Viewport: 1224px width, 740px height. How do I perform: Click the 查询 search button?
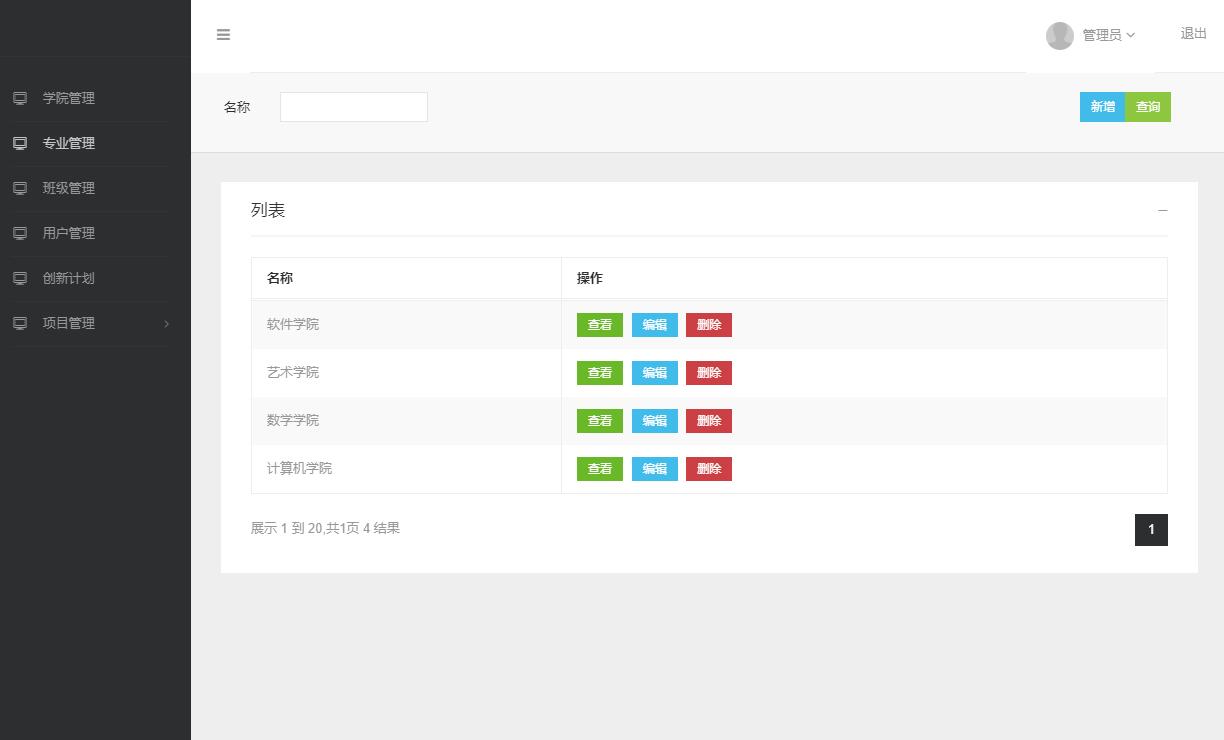1148,107
